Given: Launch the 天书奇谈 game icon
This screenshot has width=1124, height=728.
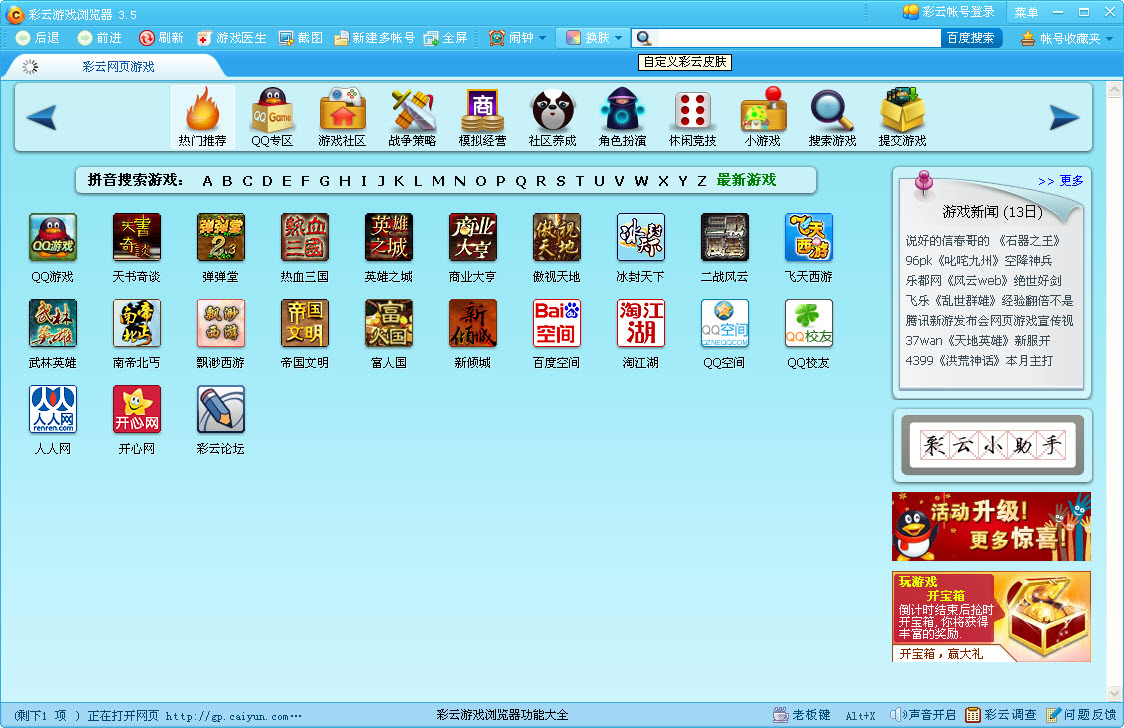Looking at the screenshot, I should pos(137,237).
